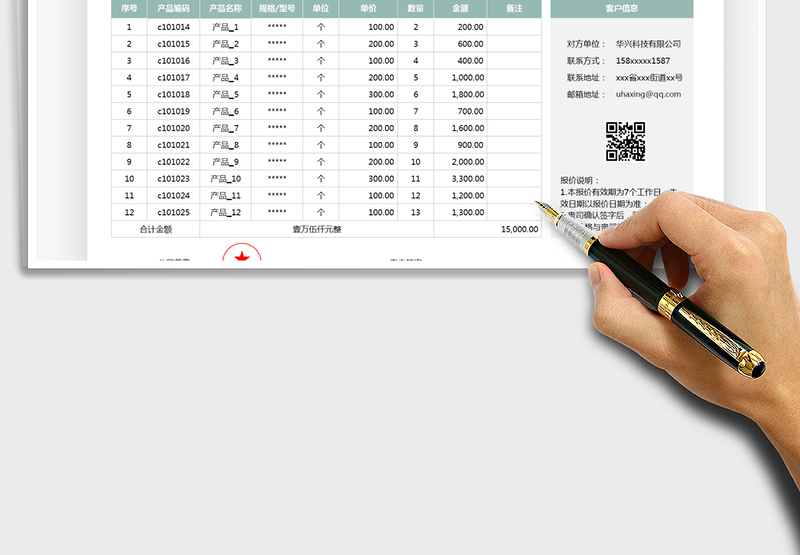Click the 产品_10 product name cell
This screenshot has height=555, width=800.
click(x=225, y=179)
